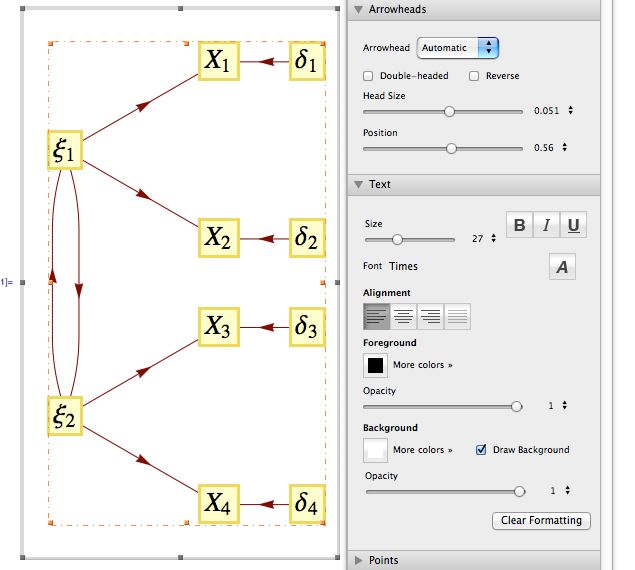635x570 pixels.
Task: Select the X4 node in the graph
Action: click(219, 504)
